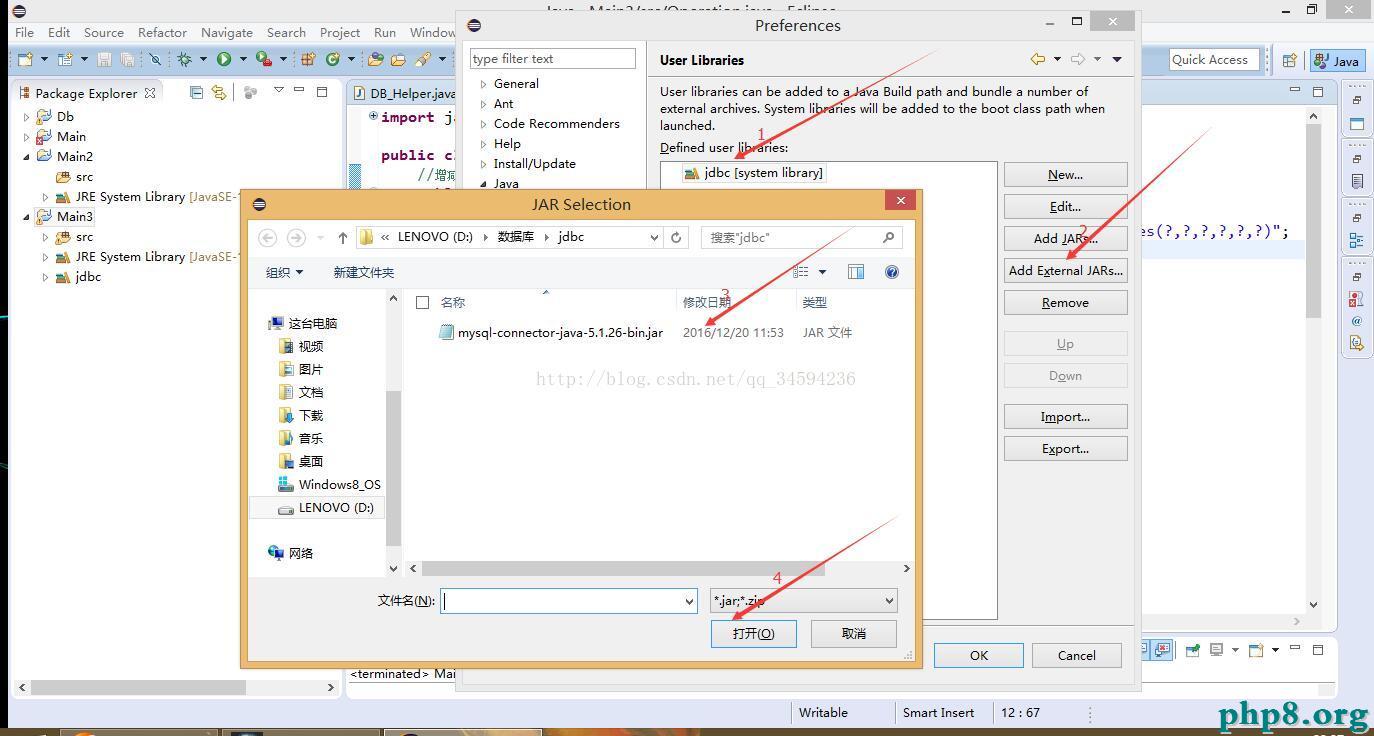Viewport: 1374px width, 736px height.
Task: Open the Refactor menu
Action: coord(162,32)
